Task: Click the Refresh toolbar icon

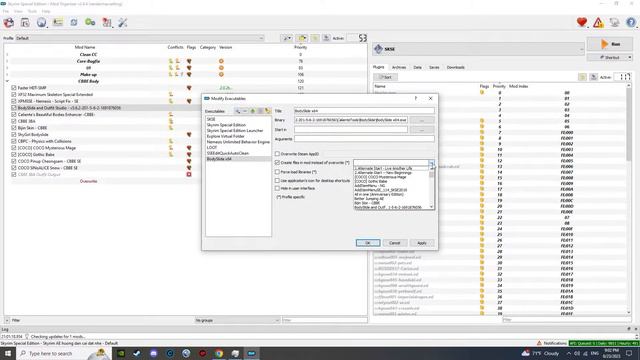Action: coord(74,22)
